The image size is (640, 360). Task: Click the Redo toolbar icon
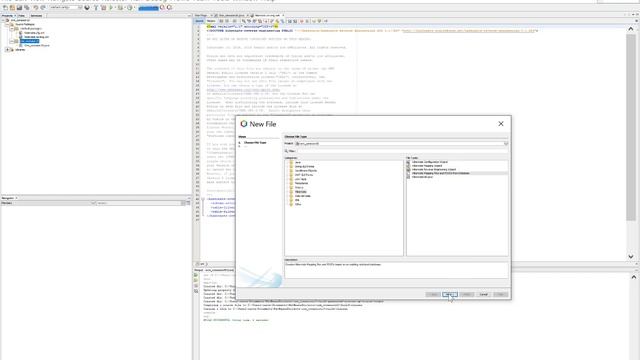(x=42, y=7)
